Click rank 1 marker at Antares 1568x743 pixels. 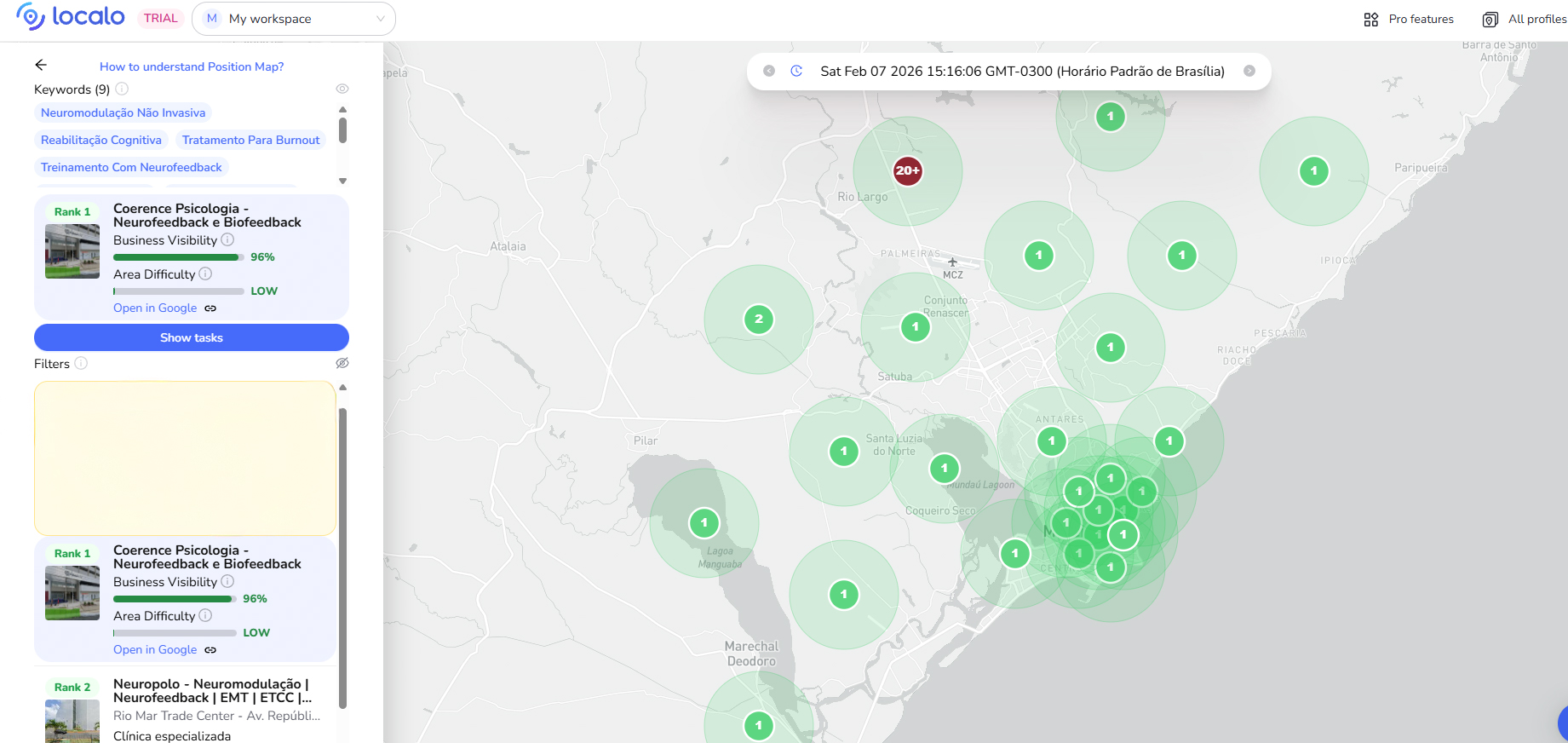(x=1052, y=441)
